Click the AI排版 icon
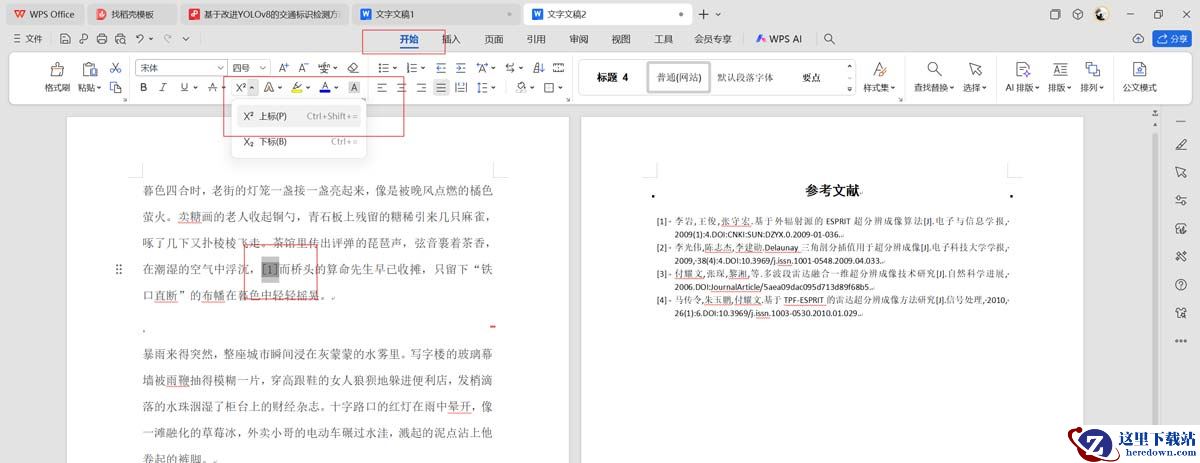The width and height of the screenshot is (1200, 463). tap(1023, 69)
